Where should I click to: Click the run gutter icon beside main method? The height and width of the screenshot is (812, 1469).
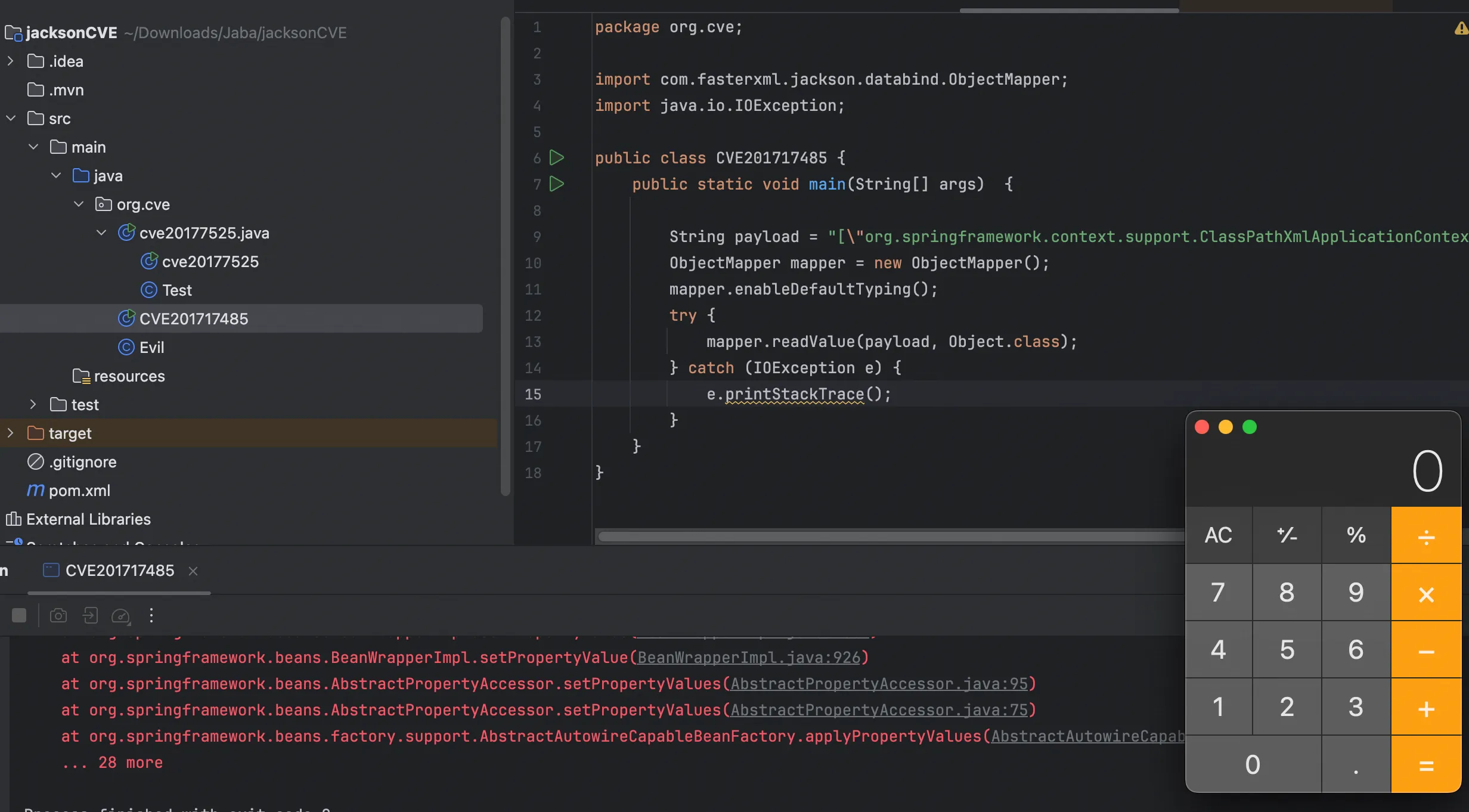tap(556, 184)
